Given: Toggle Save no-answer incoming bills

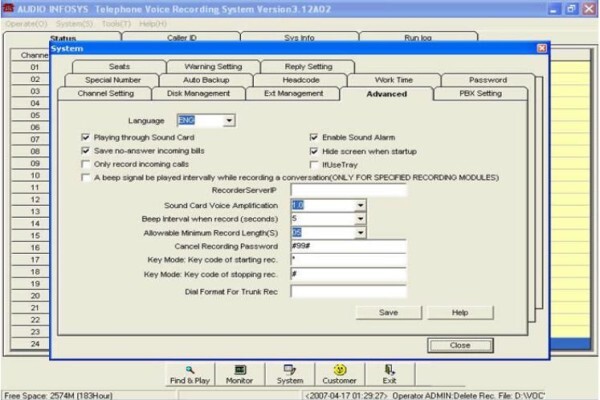Looking at the screenshot, I should [x=85, y=150].
